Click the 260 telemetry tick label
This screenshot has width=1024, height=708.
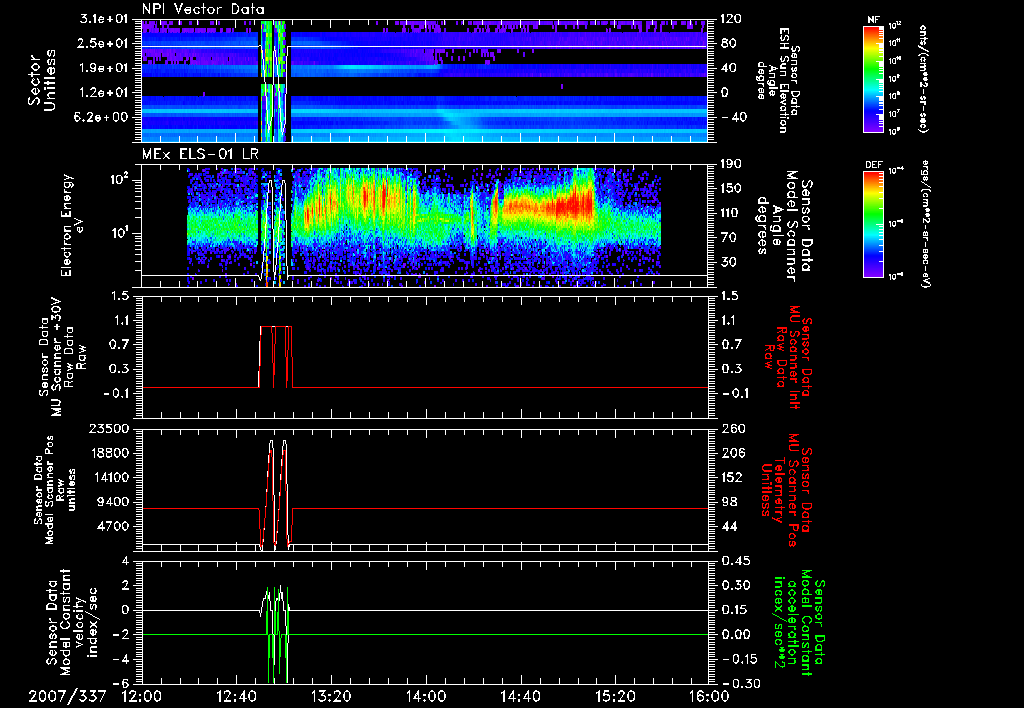pos(731,429)
